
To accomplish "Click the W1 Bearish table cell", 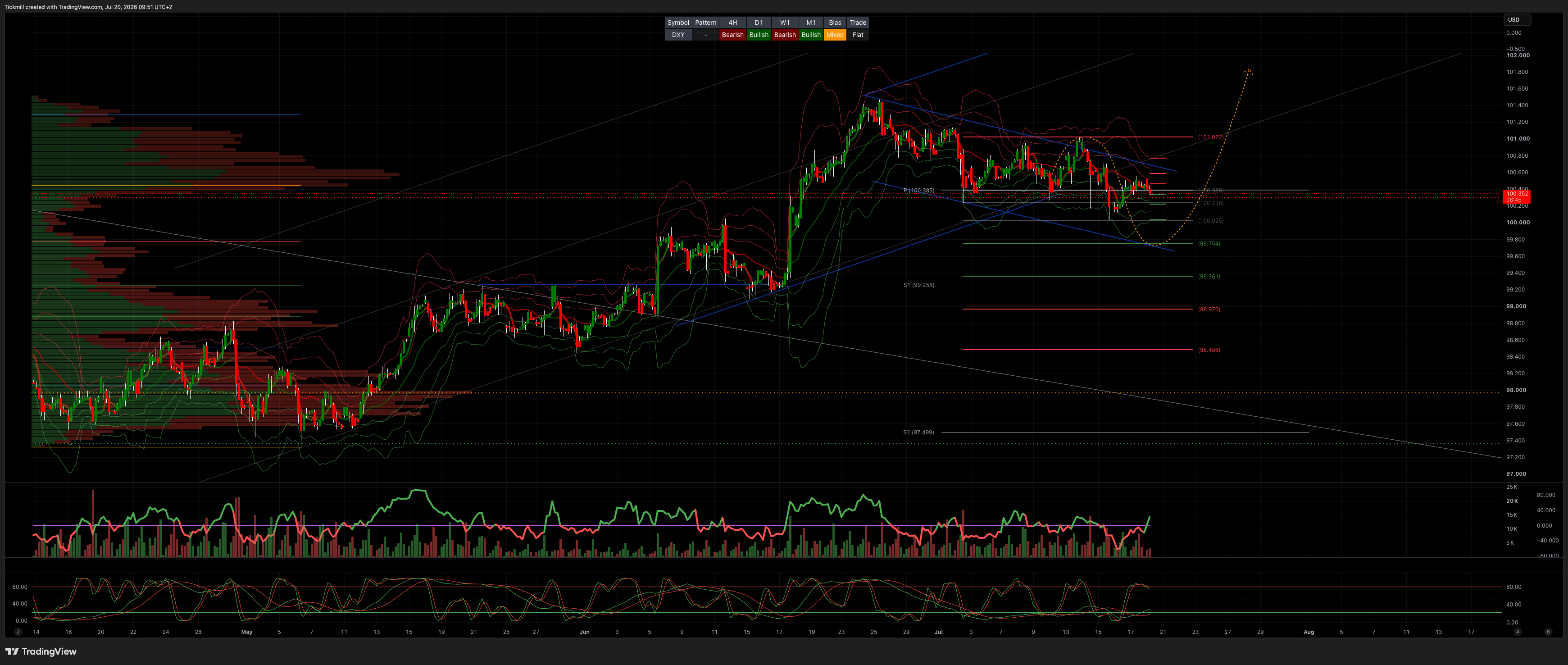I will coord(785,35).
